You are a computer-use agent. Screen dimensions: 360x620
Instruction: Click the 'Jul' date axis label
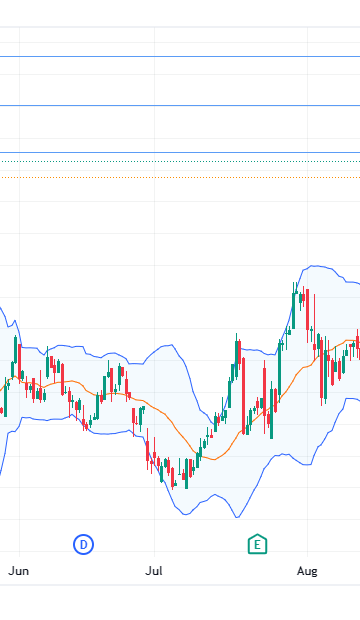click(x=154, y=571)
